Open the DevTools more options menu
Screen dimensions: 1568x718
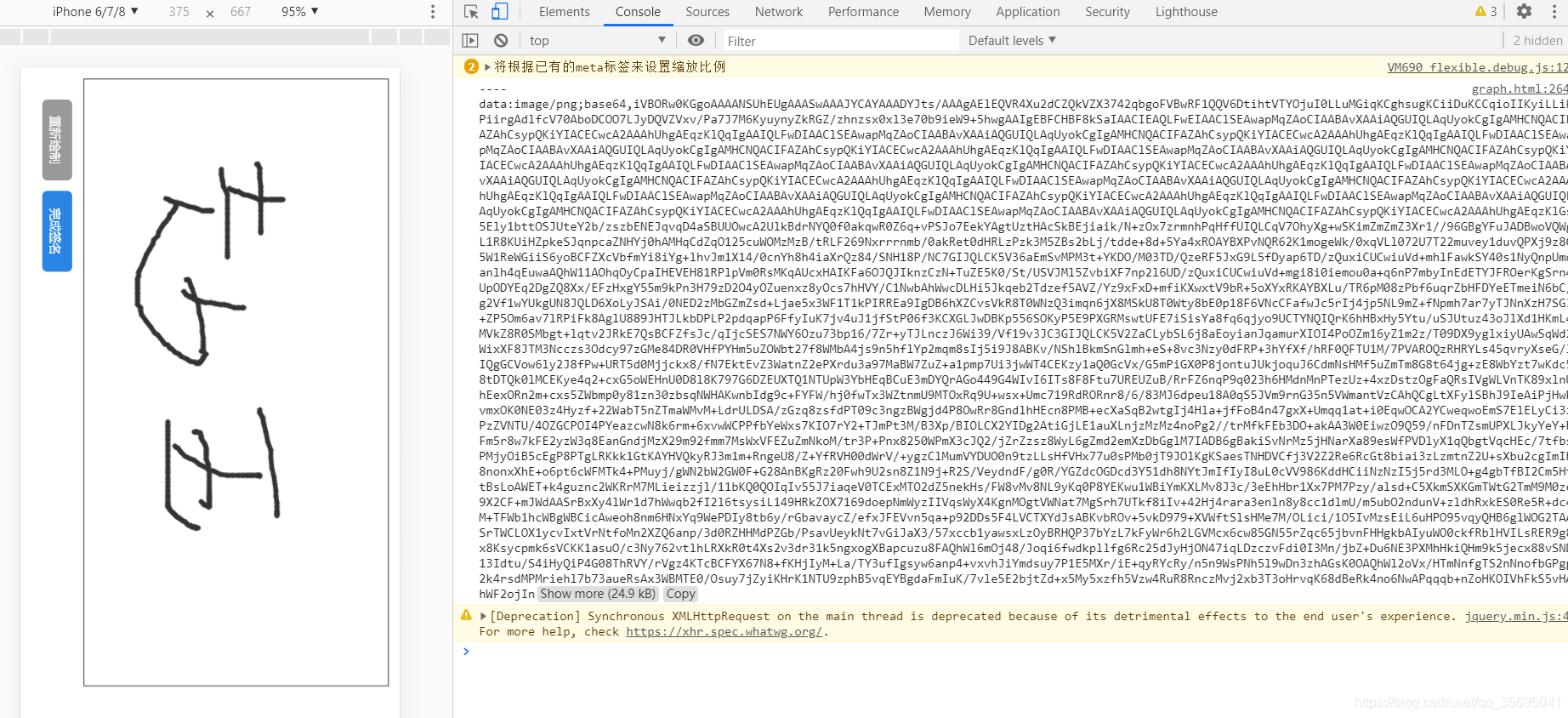(1554, 12)
